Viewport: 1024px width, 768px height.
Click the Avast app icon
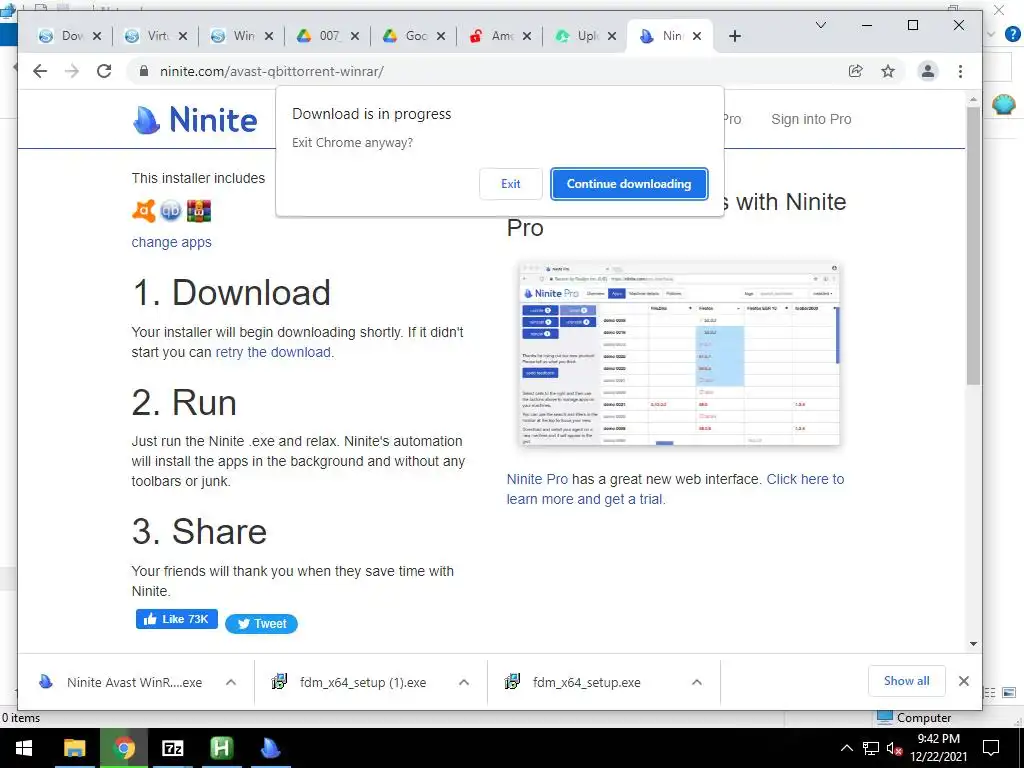click(x=144, y=211)
